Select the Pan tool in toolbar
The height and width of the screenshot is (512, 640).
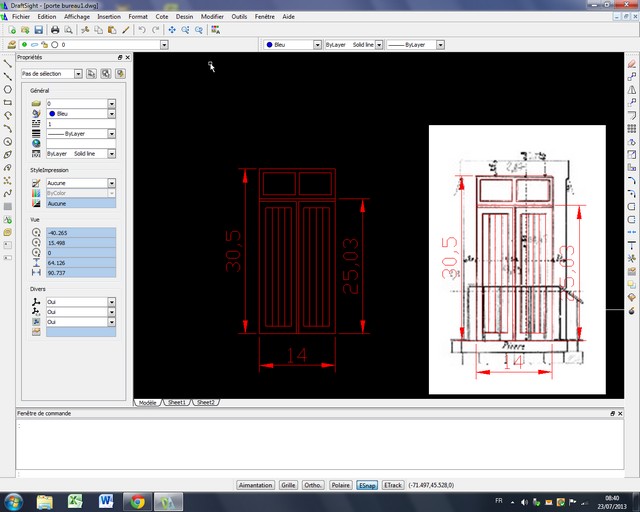(x=172, y=30)
